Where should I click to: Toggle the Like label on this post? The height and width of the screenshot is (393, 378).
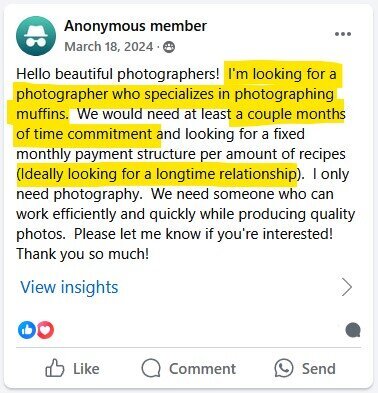click(x=86, y=369)
